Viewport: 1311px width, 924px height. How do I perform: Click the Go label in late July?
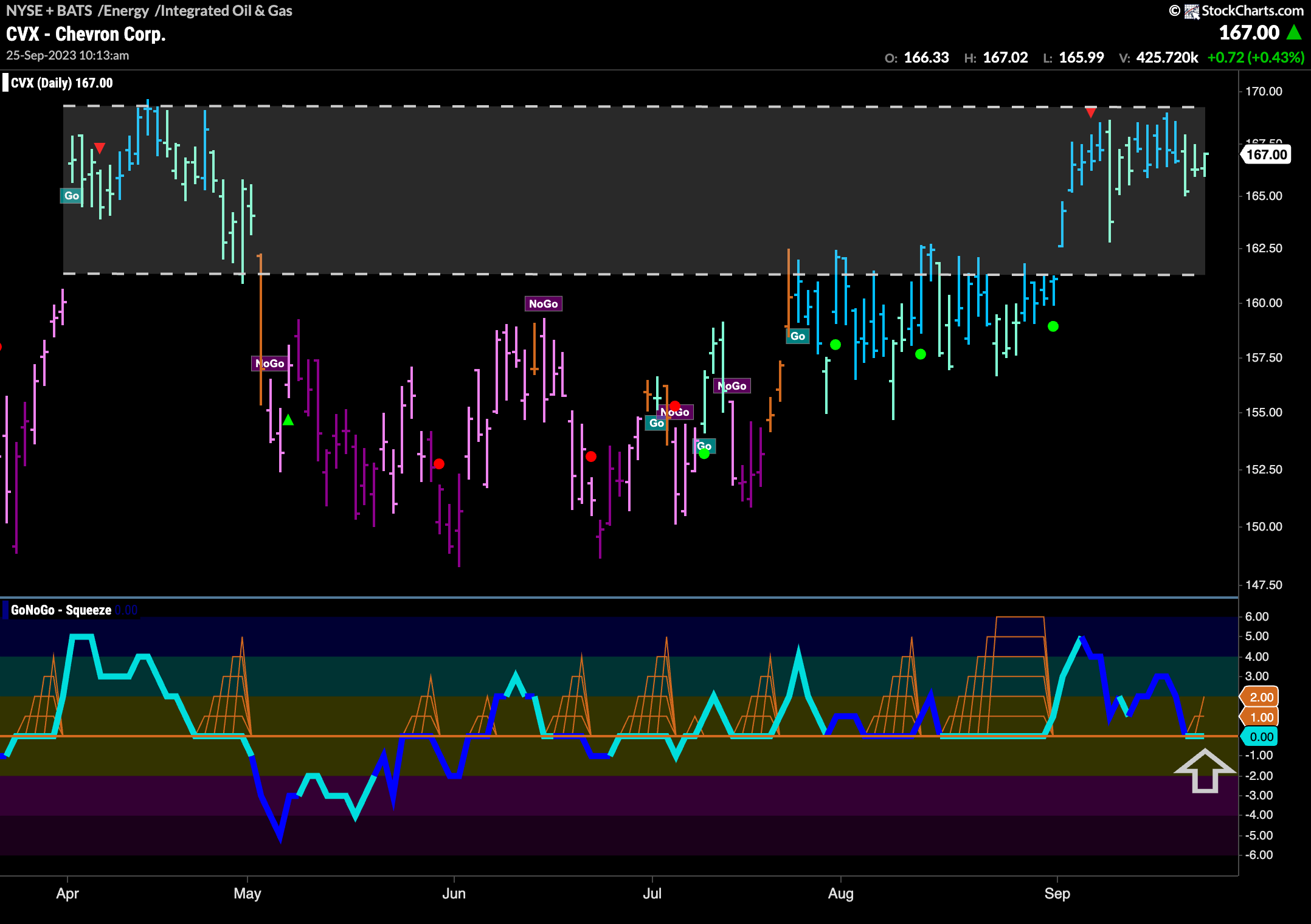tap(798, 336)
